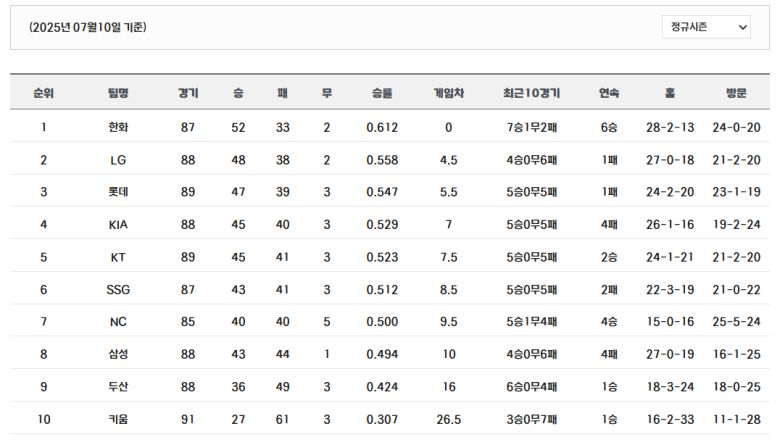Click the 홈 column header
This screenshot has height=445, width=780.
point(670,93)
